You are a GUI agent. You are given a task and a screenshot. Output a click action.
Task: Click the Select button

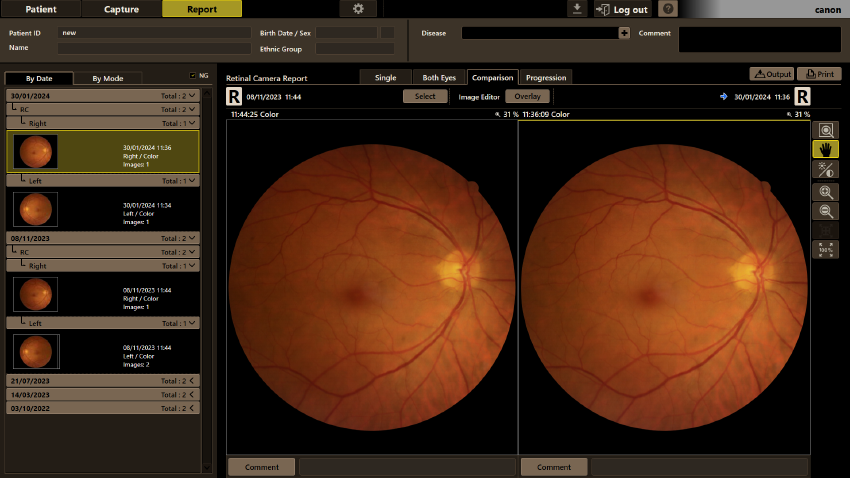pos(425,96)
